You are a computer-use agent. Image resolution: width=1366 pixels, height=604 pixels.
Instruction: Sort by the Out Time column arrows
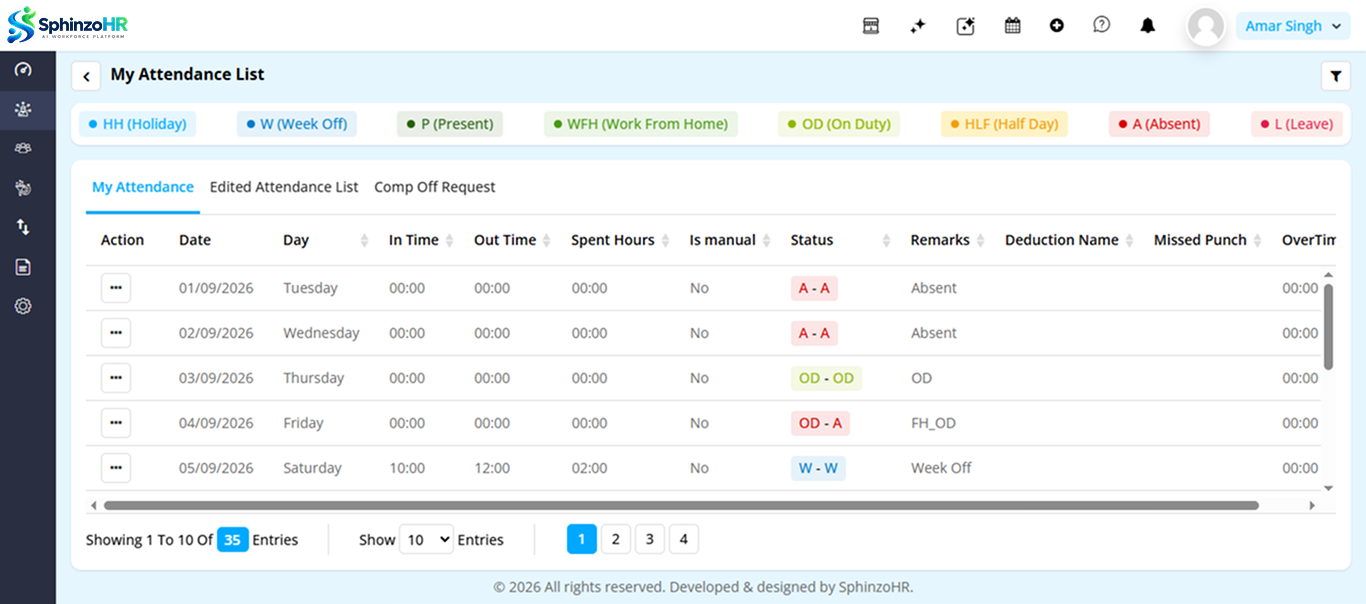[x=546, y=240]
